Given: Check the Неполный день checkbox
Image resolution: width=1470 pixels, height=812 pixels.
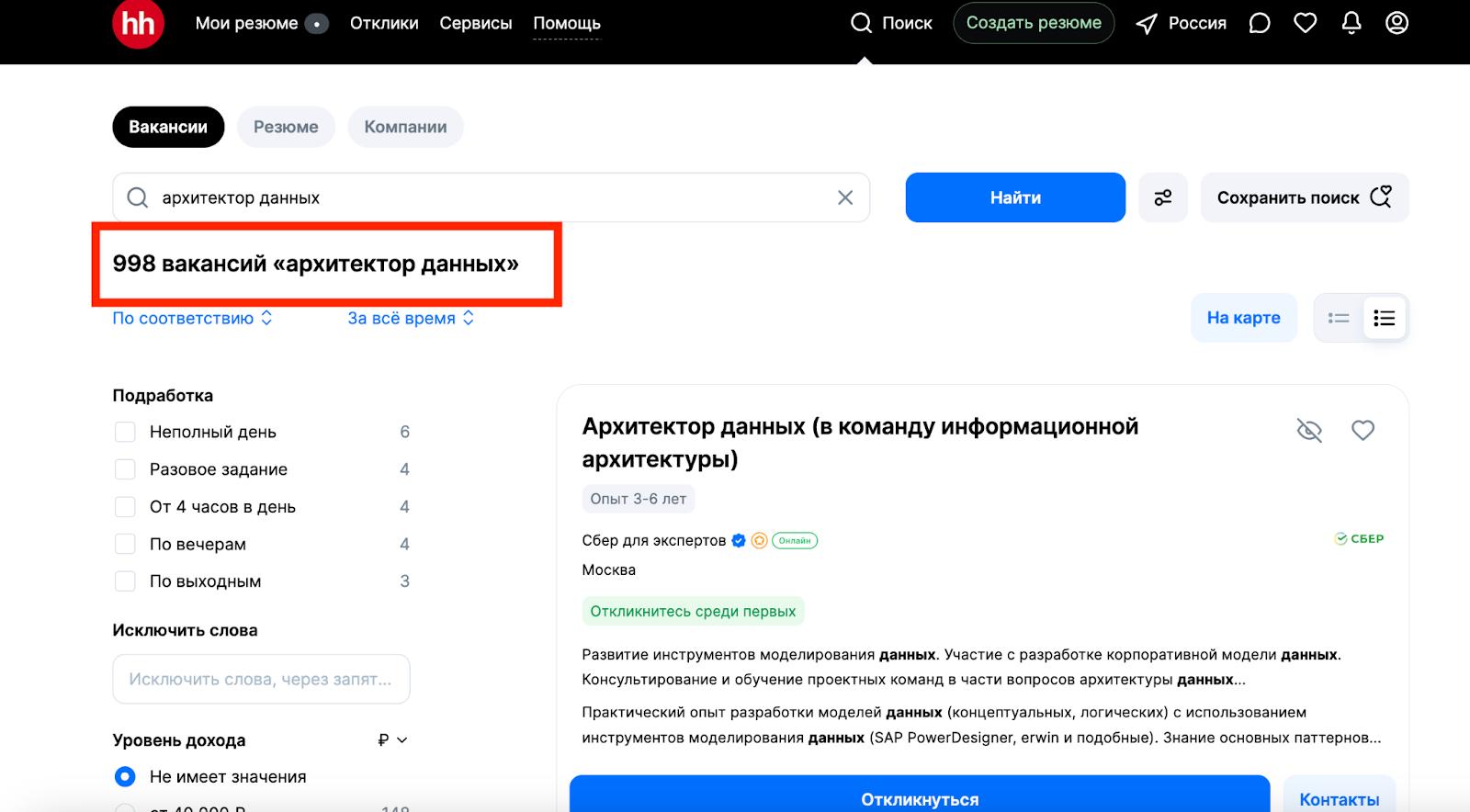Looking at the screenshot, I should coord(125,432).
